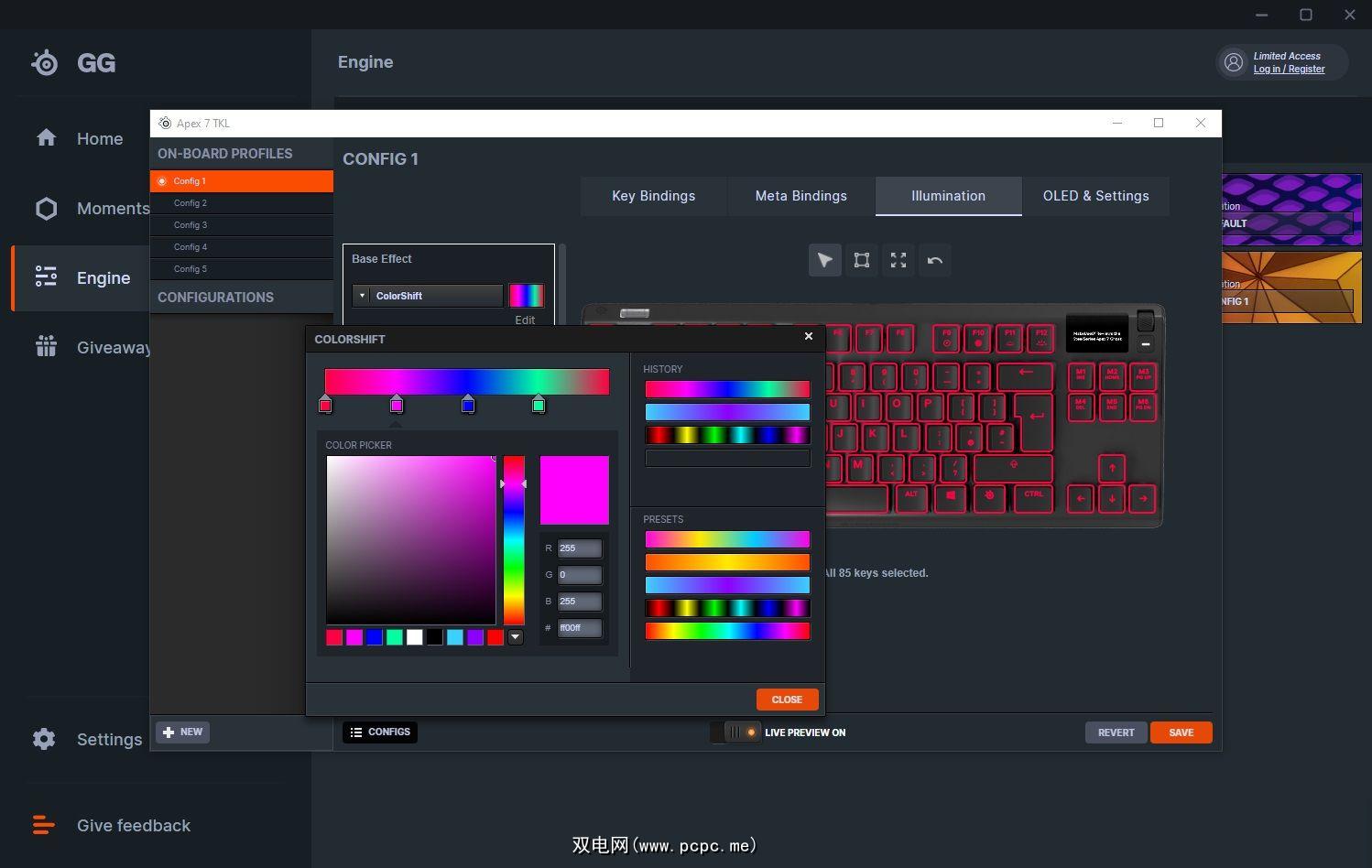Pick the light blue palette swatch
Screen dimensions: 1372x868
[x=455, y=637]
